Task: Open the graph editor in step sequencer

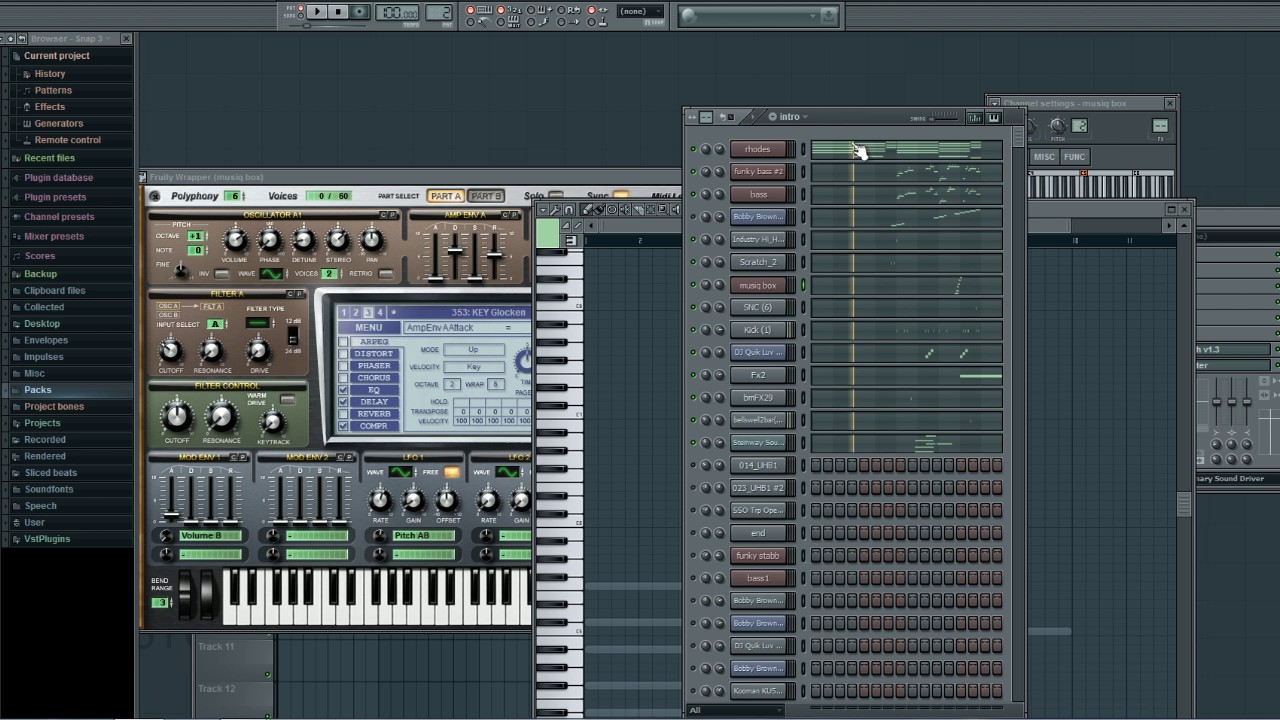Action: [974, 117]
